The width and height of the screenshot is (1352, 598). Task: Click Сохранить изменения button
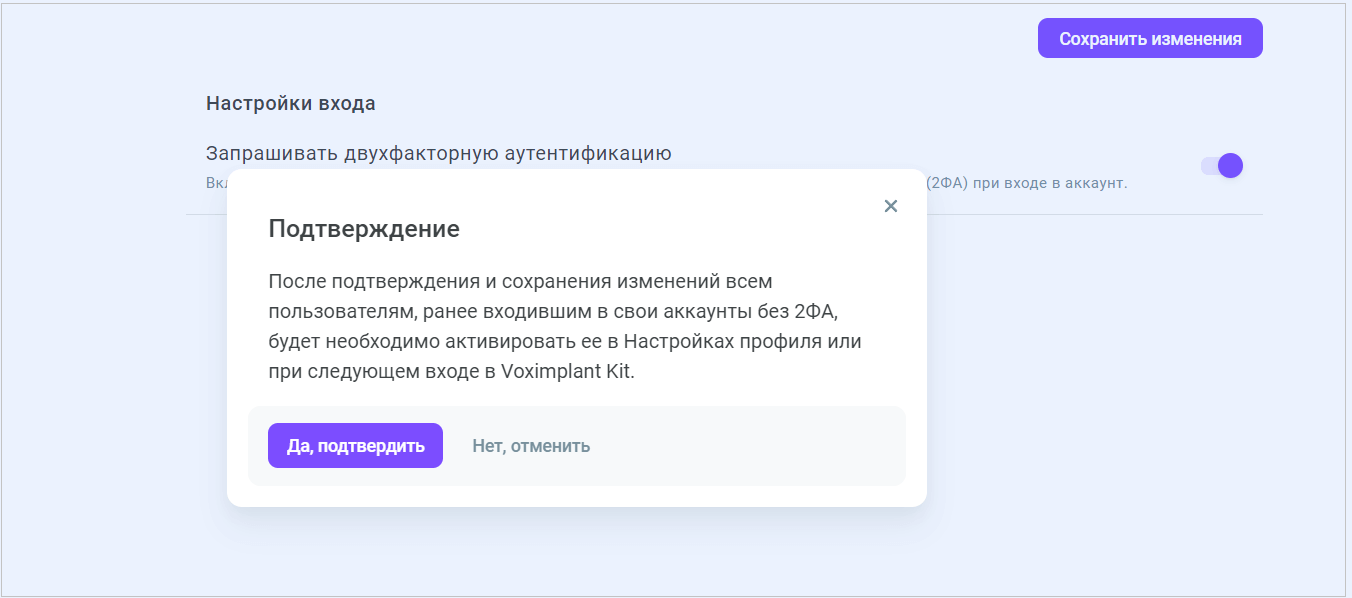click(x=1150, y=38)
